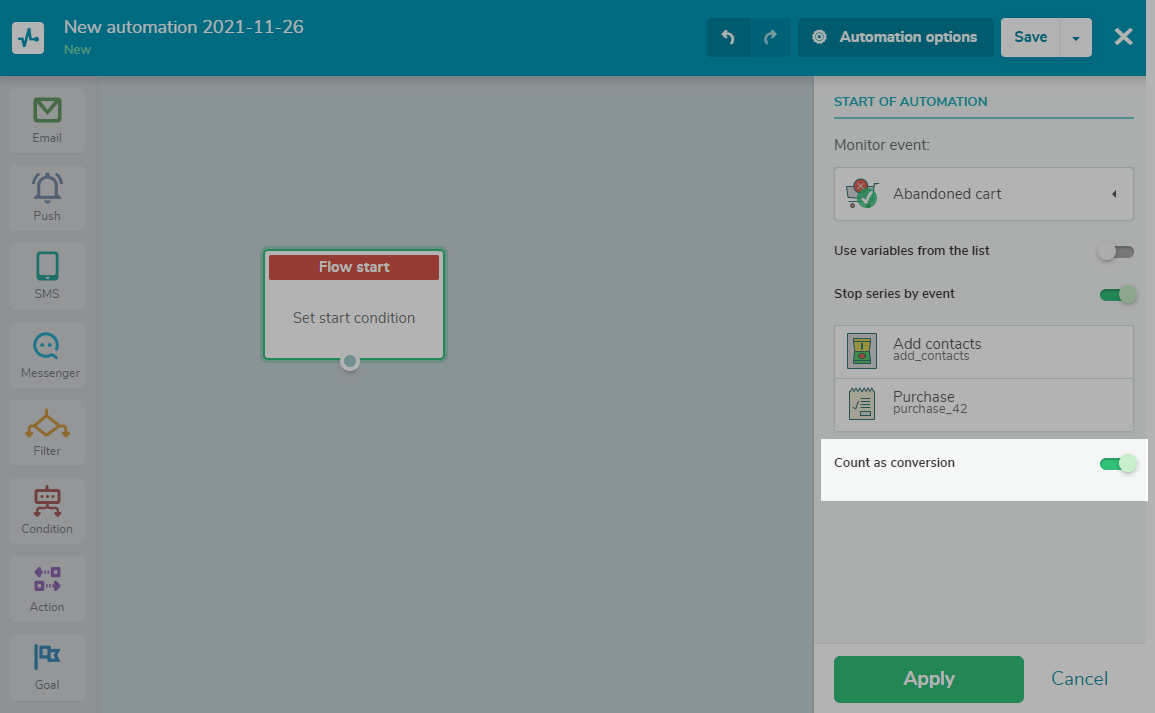Image resolution: width=1155 pixels, height=713 pixels.
Task: Select the Add contacts event
Action: 983,351
